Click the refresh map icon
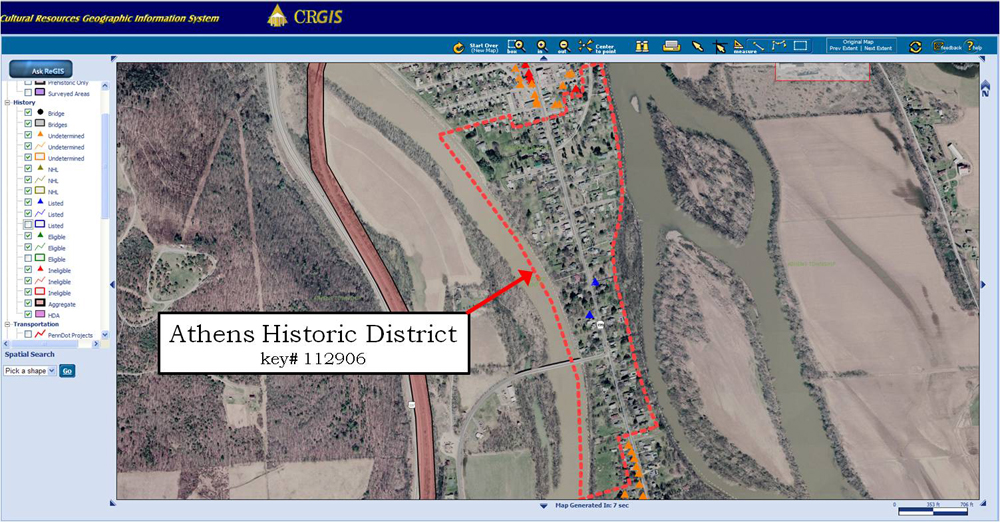This screenshot has height=522, width=1000. pyautogui.click(x=915, y=46)
